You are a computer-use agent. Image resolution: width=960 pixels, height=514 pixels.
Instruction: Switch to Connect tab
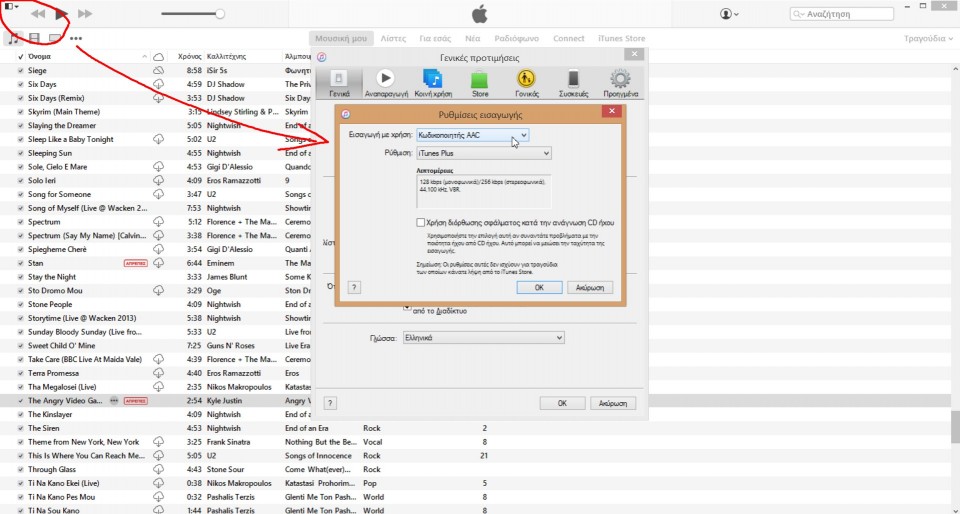click(569, 39)
